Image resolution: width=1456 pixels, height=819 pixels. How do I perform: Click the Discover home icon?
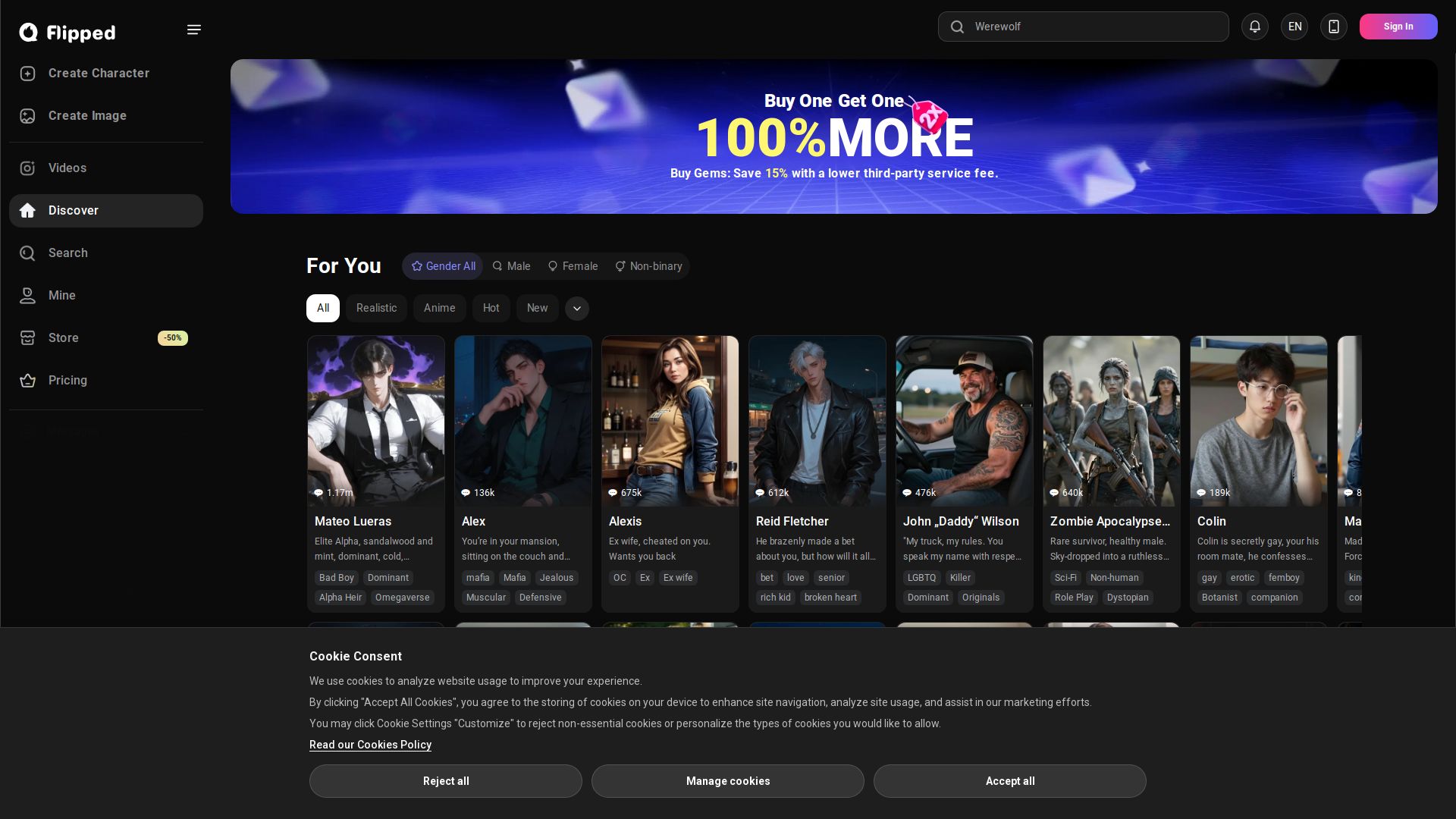pos(28,211)
